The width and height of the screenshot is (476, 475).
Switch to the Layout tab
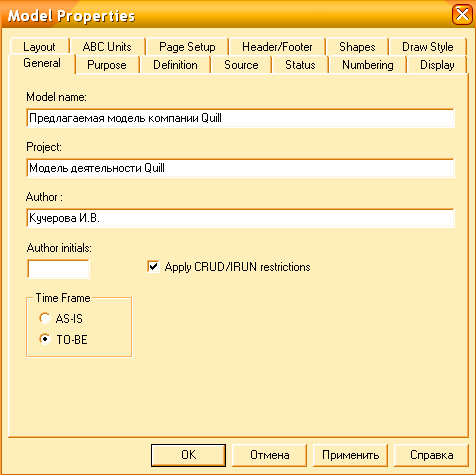(x=39, y=47)
